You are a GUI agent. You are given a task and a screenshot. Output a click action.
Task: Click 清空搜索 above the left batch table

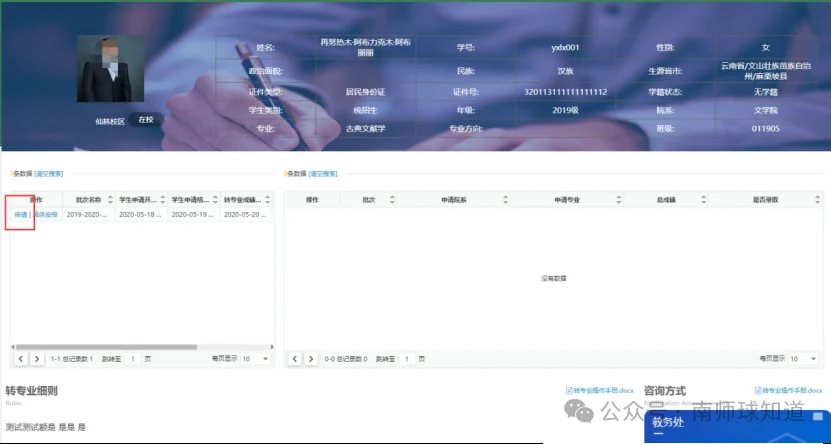click(x=49, y=174)
